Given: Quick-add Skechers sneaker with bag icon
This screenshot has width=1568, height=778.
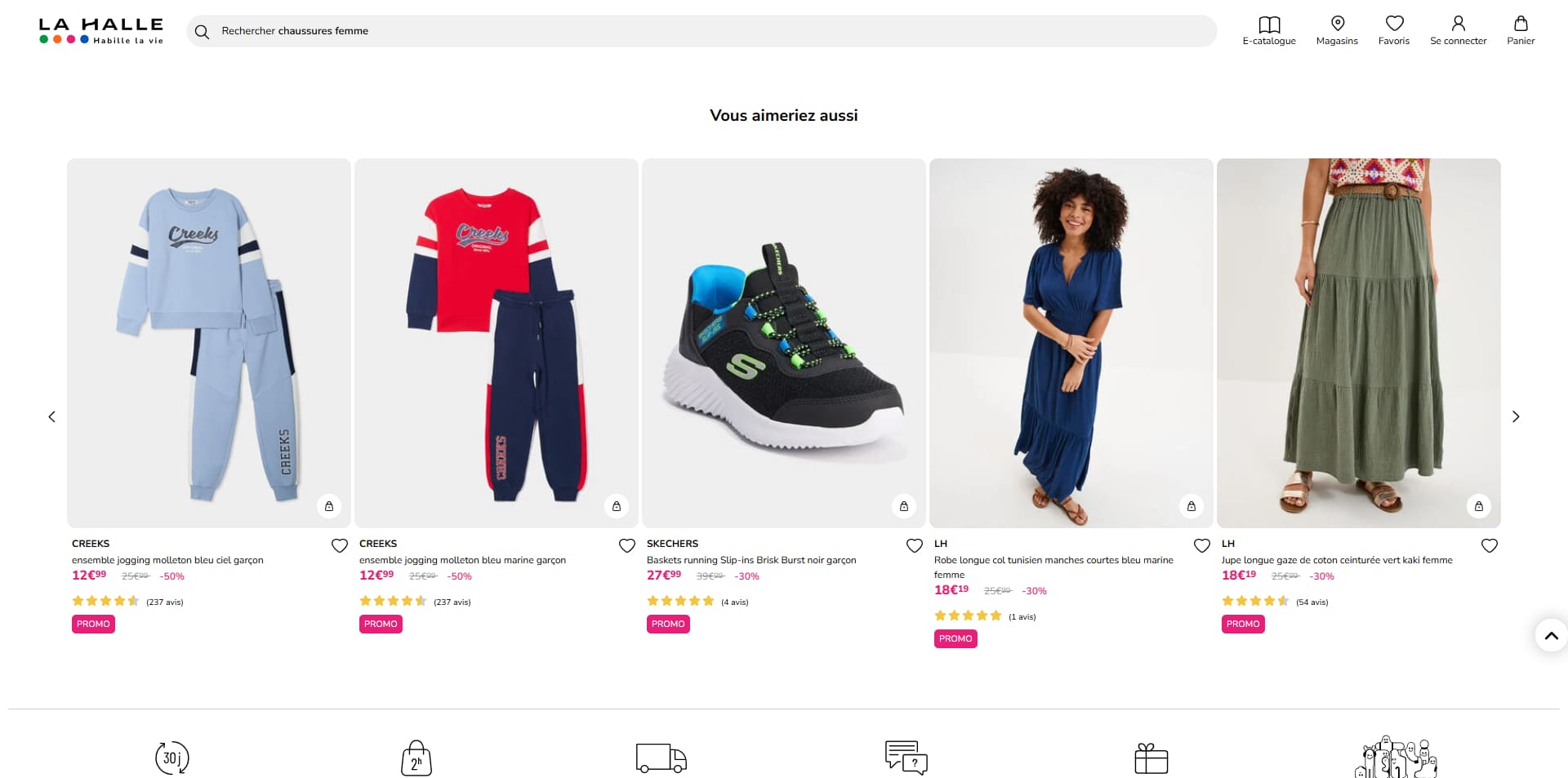Looking at the screenshot, I should tap(904, 506).
